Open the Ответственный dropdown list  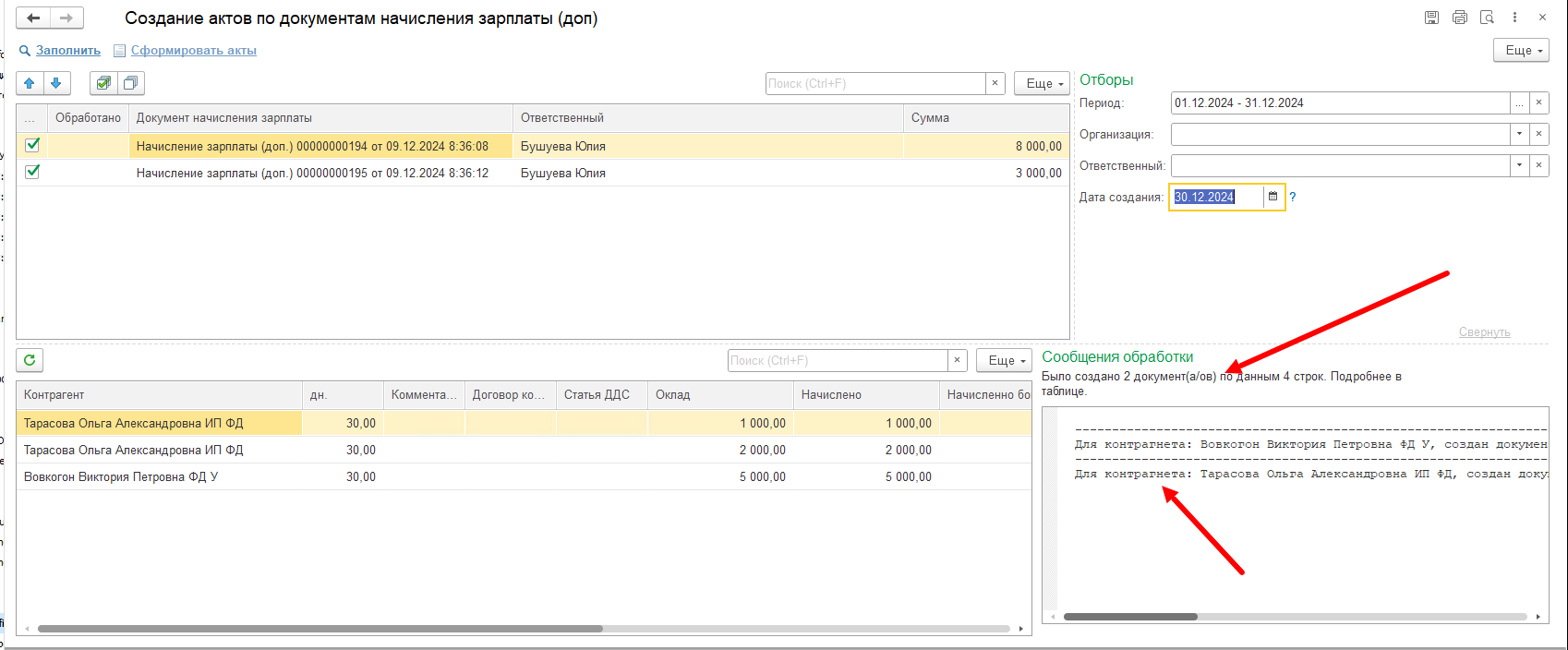(1519, 165)
